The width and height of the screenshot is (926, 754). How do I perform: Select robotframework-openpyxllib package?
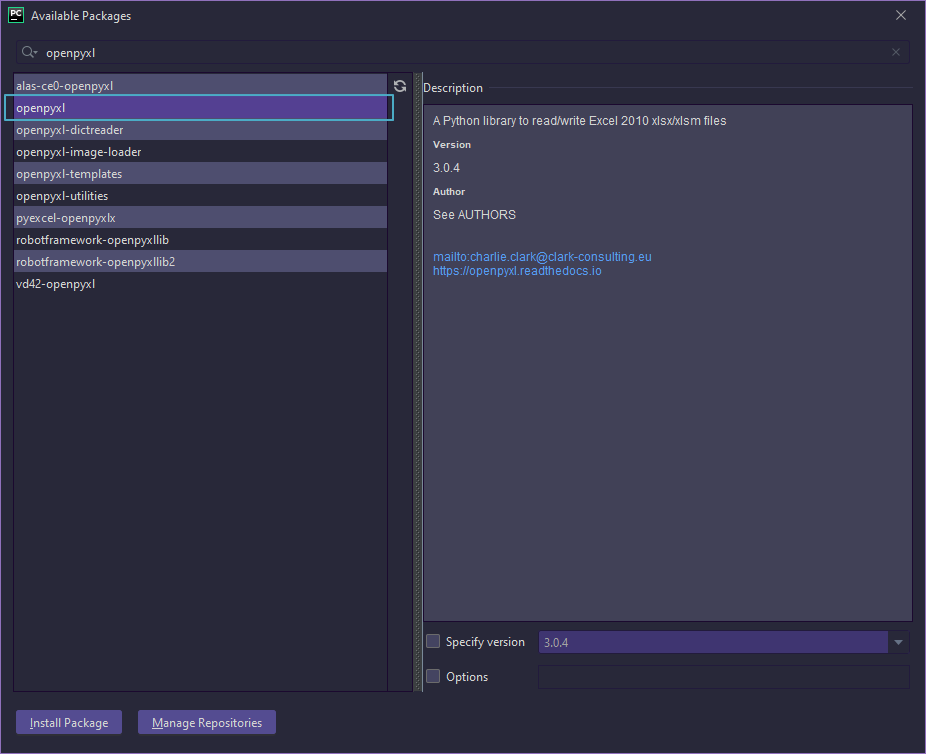tap(201, 240)
